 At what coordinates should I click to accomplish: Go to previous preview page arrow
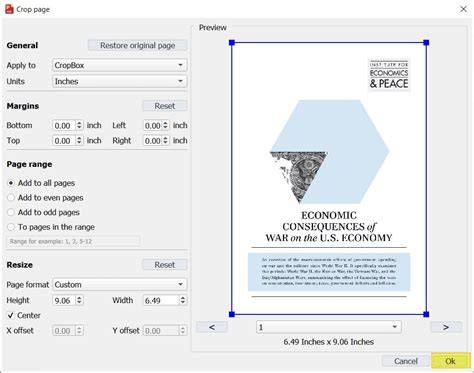click(212, 327)
